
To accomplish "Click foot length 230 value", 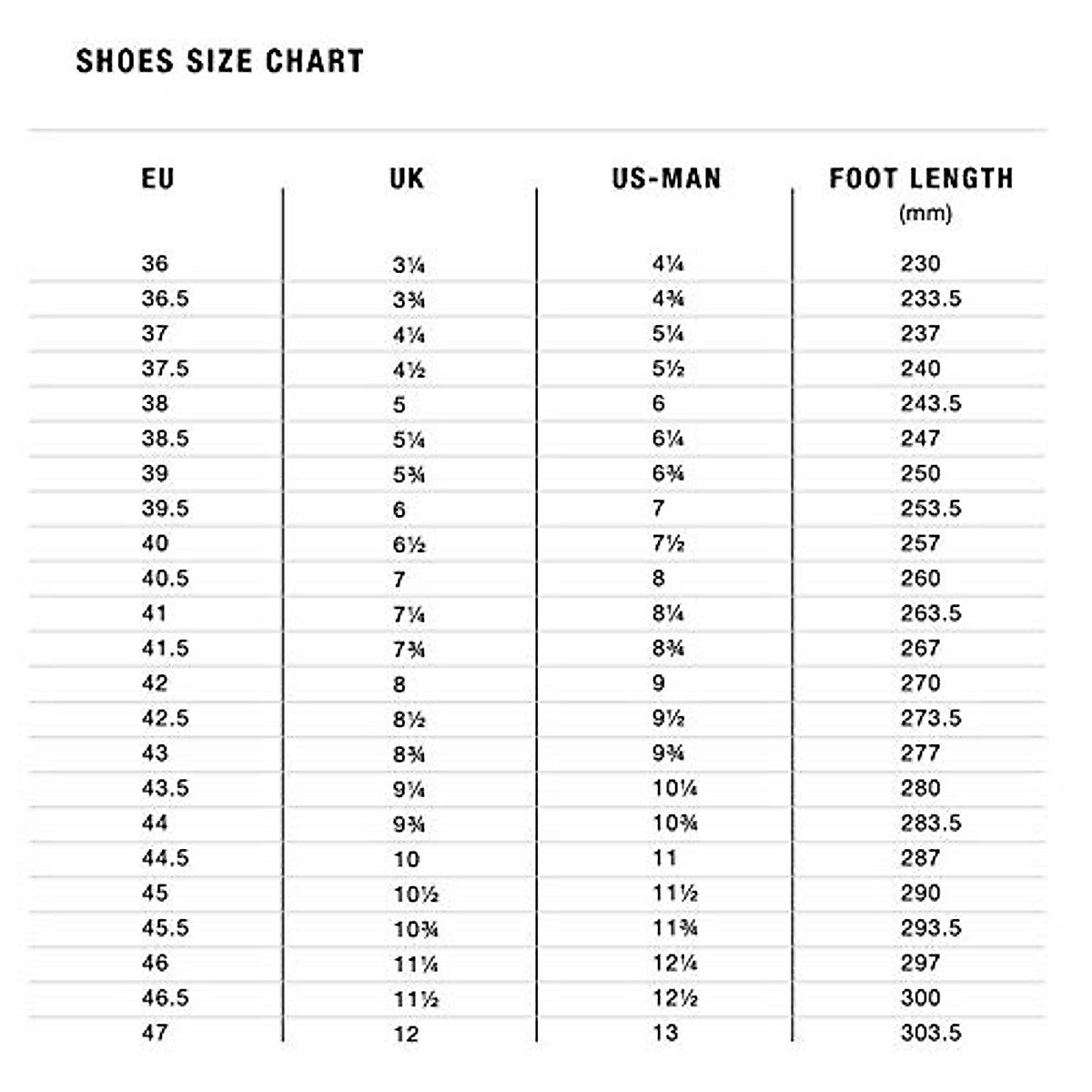I will click(920, 264).
